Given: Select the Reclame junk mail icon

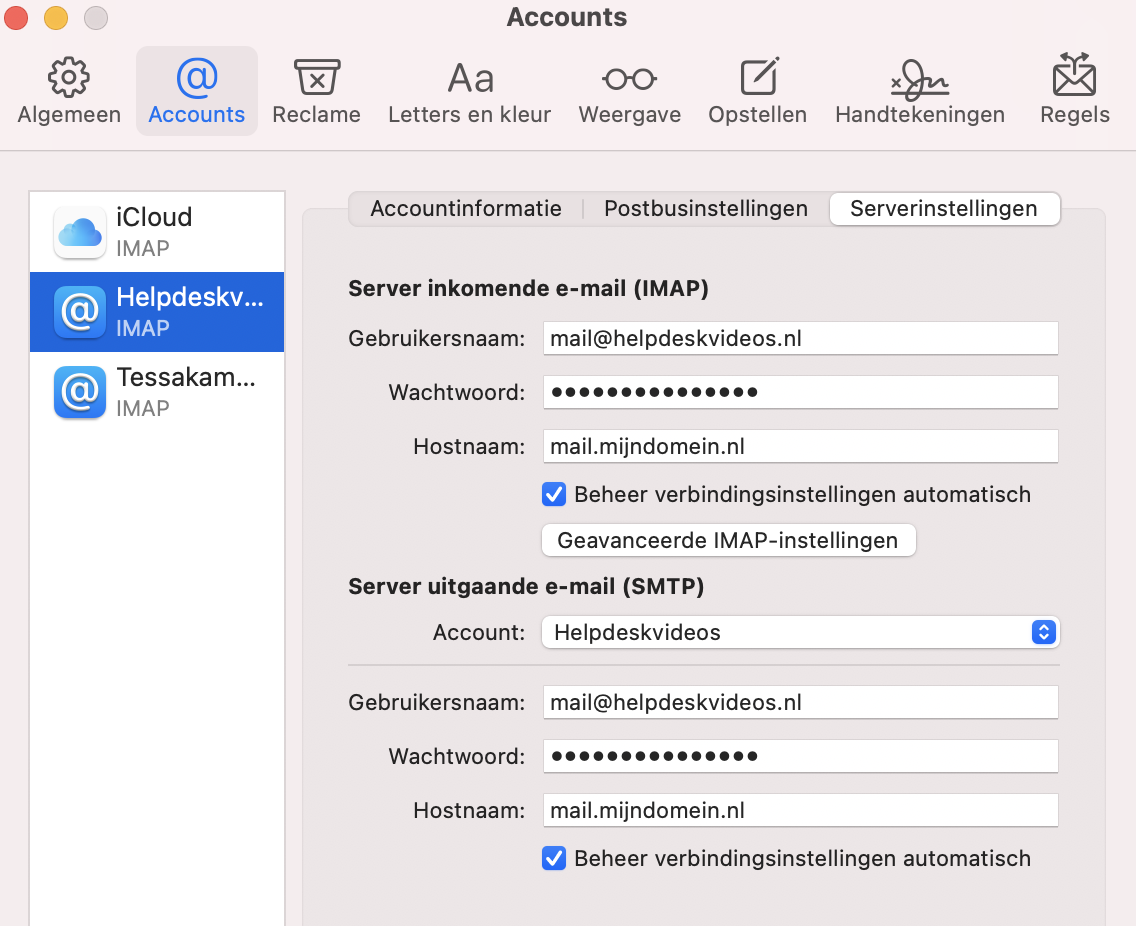Looking at the screenshot, I should pyautogui.click(x=316, y=90).
